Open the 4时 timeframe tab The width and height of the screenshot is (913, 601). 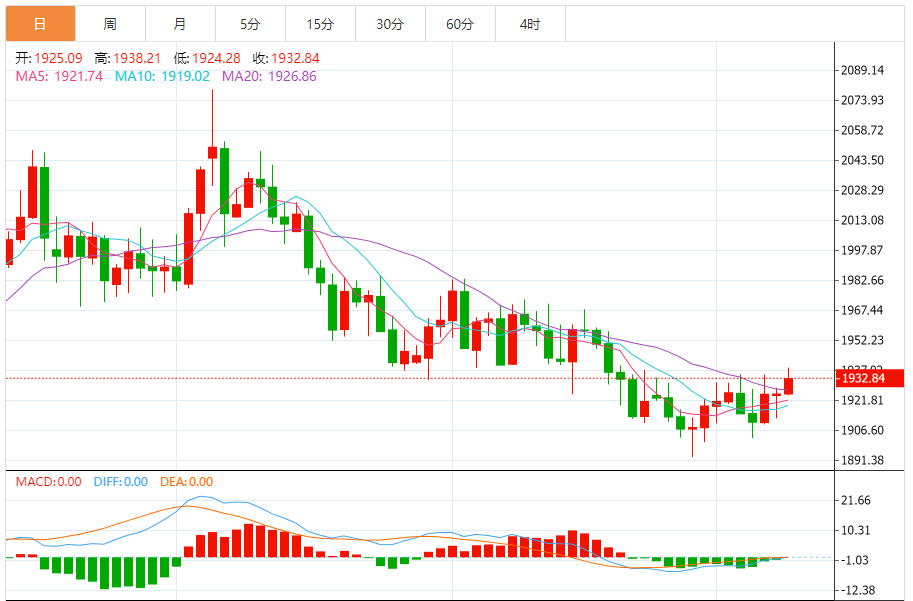click(x=530, y=24)
